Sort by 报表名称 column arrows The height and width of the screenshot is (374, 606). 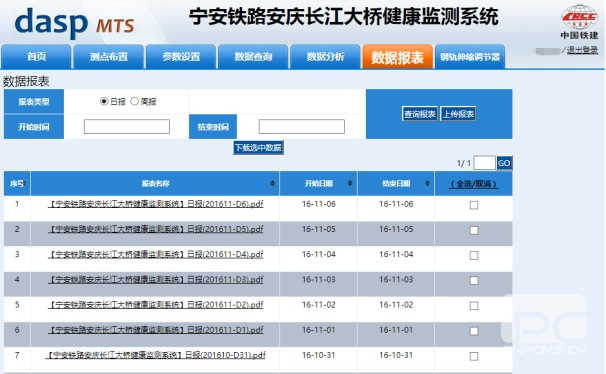(272, 183)
